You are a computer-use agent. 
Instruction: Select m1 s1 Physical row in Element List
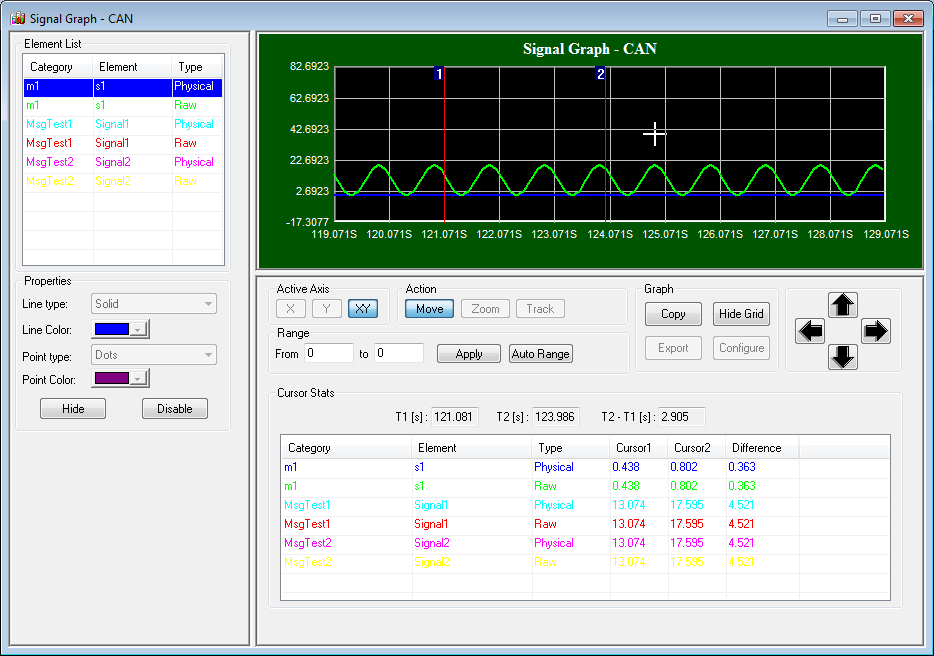point(123,86)
